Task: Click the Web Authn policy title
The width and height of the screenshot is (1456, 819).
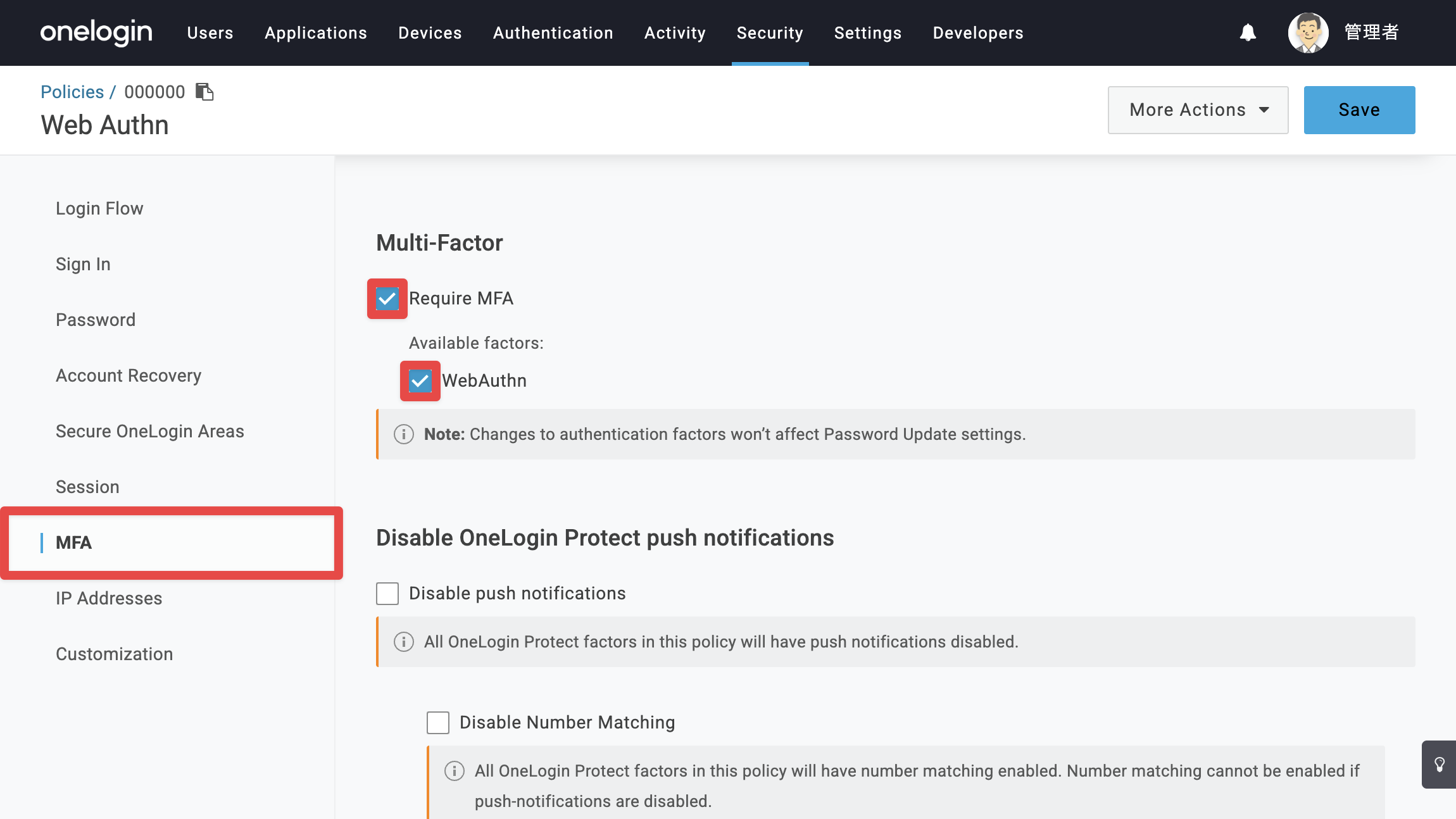Action: tap(104, 125)
